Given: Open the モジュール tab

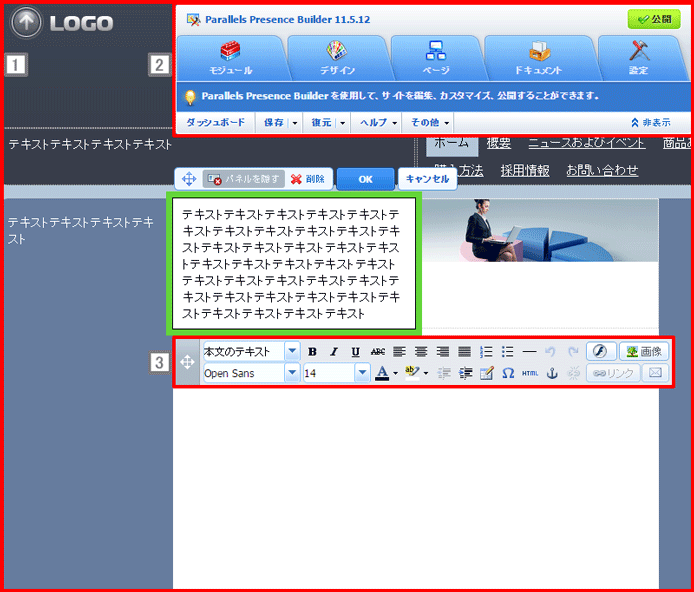Looking at the screenshot, I should [231, 58].
